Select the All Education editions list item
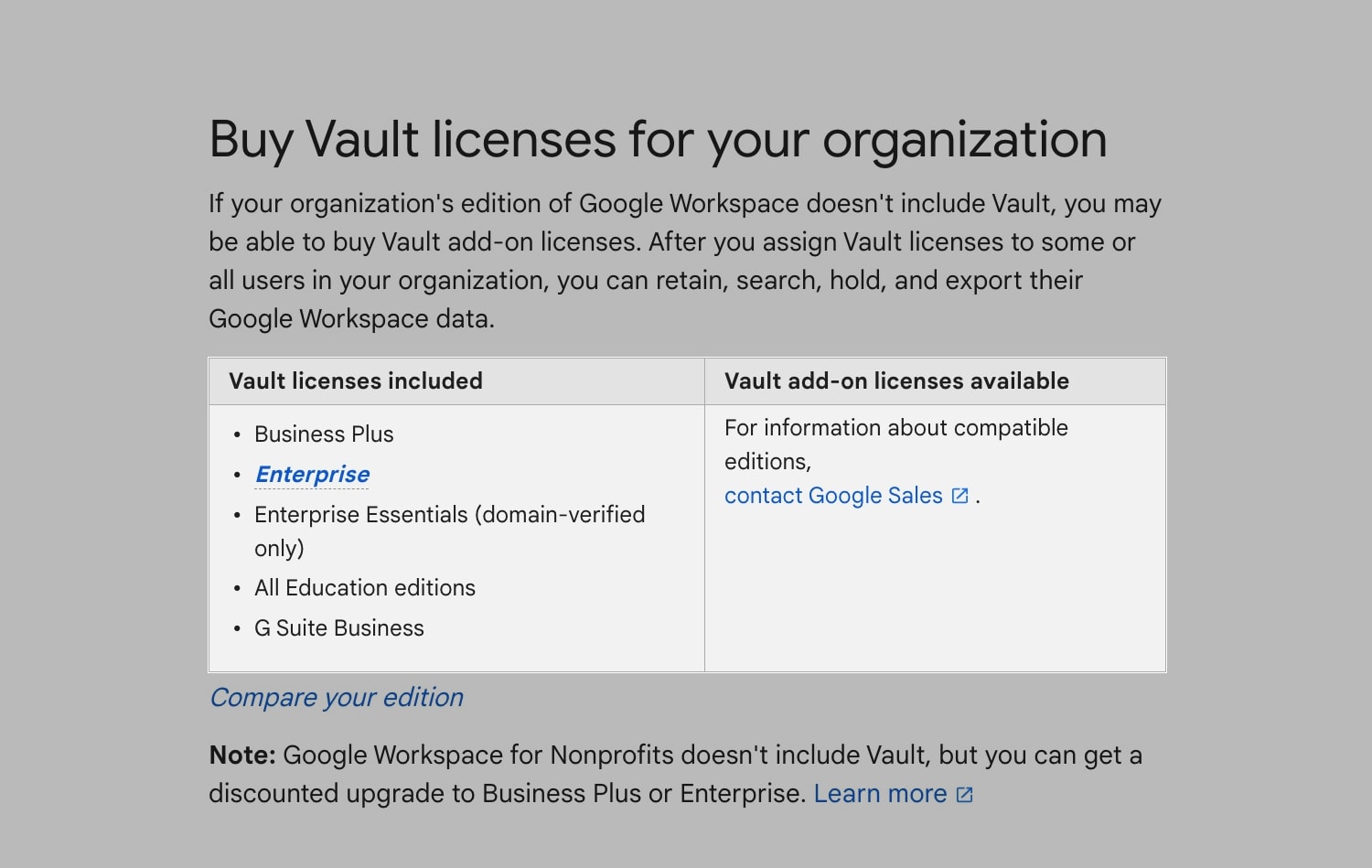This screenshot has height=868, width=1372. click(364, 587)
